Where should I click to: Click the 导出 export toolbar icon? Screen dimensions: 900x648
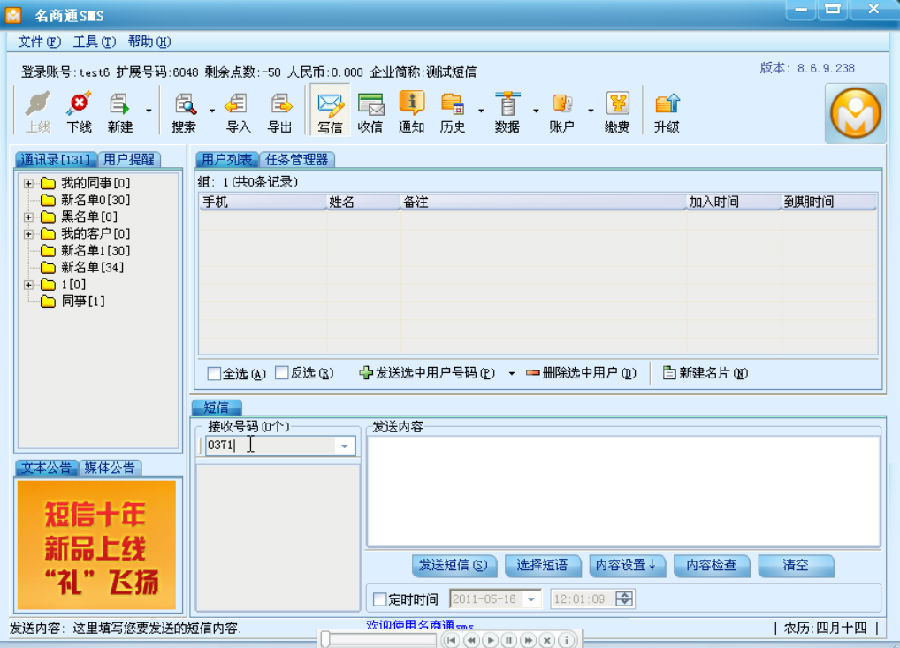[280, 112]
